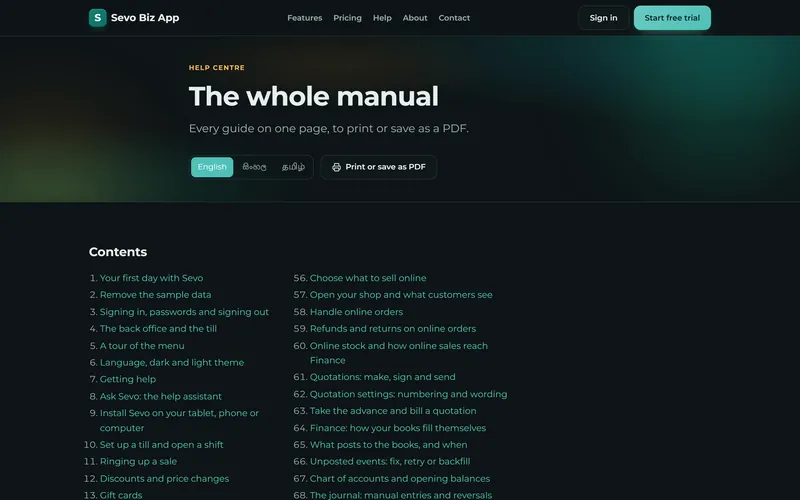This screenshot has width=800, height=500.
Task: Open the Contact page
Action: pyautogui.click(x=454, y=18)
